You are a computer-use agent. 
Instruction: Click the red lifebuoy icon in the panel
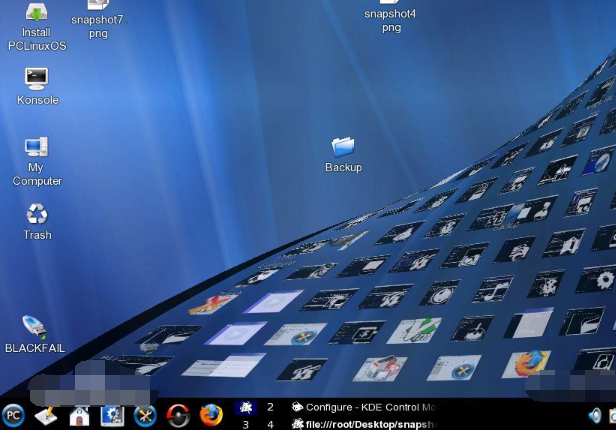178,415
